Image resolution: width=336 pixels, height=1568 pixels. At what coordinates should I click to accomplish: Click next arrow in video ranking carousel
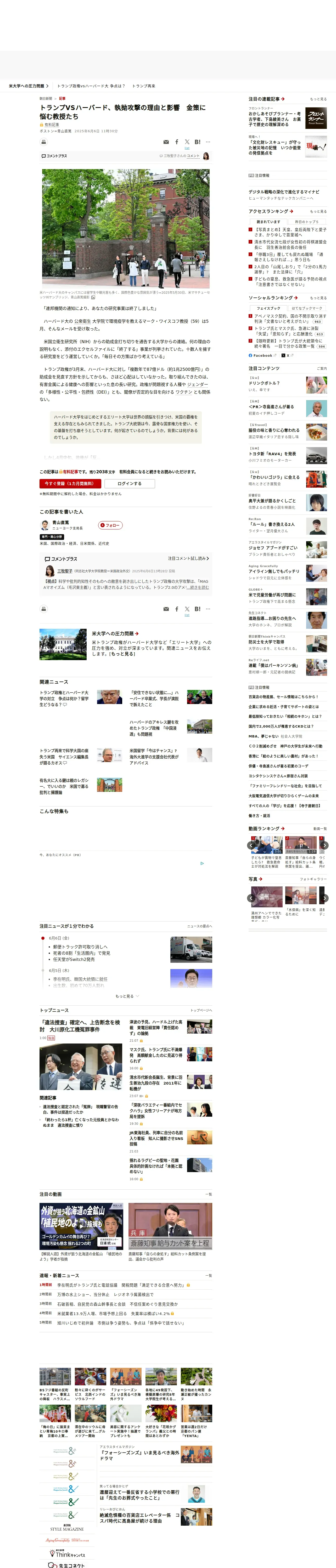pyautogui.click(x=324, y=845)
